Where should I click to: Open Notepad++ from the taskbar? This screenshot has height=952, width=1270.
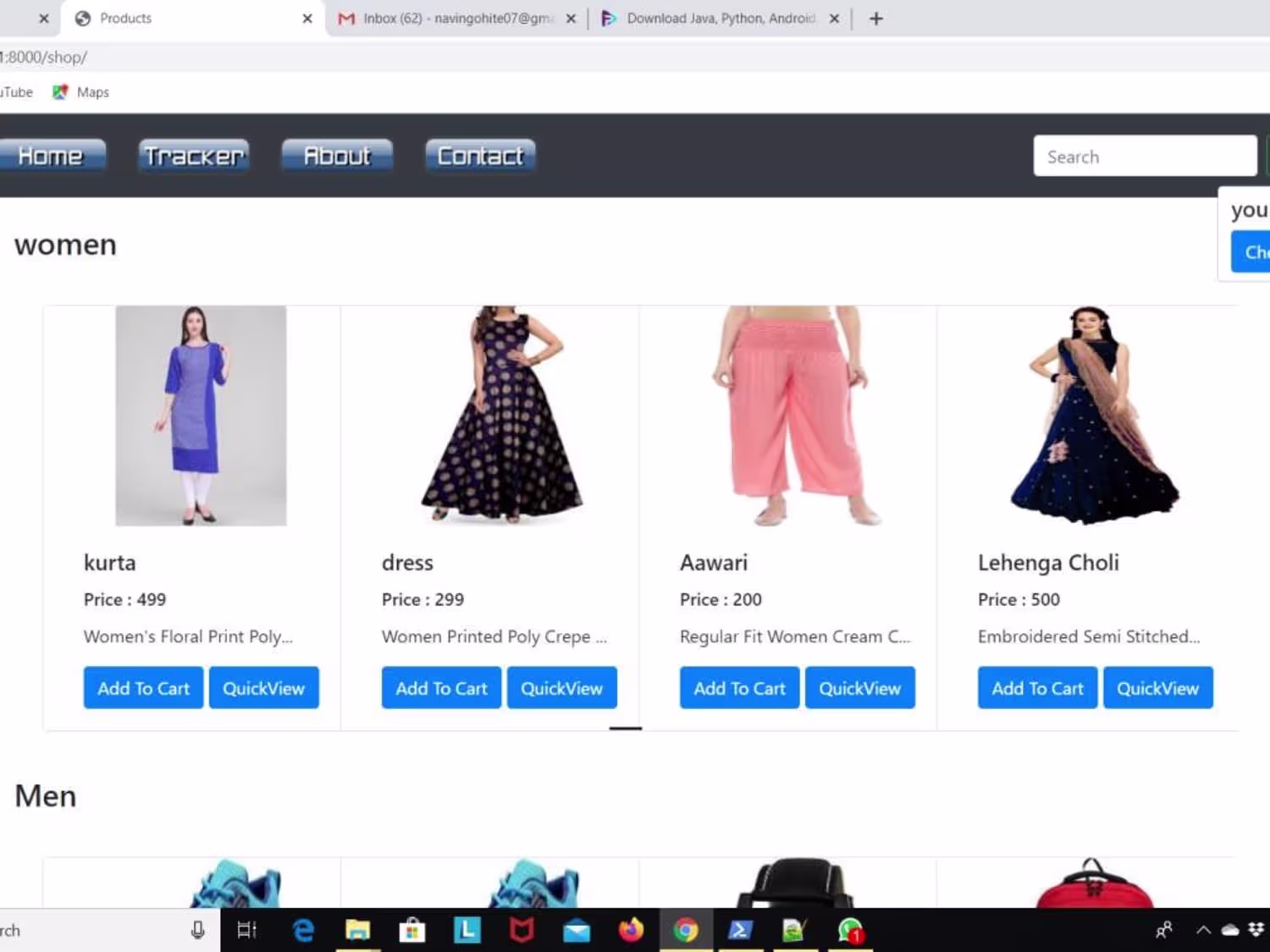tap(794, 930)
